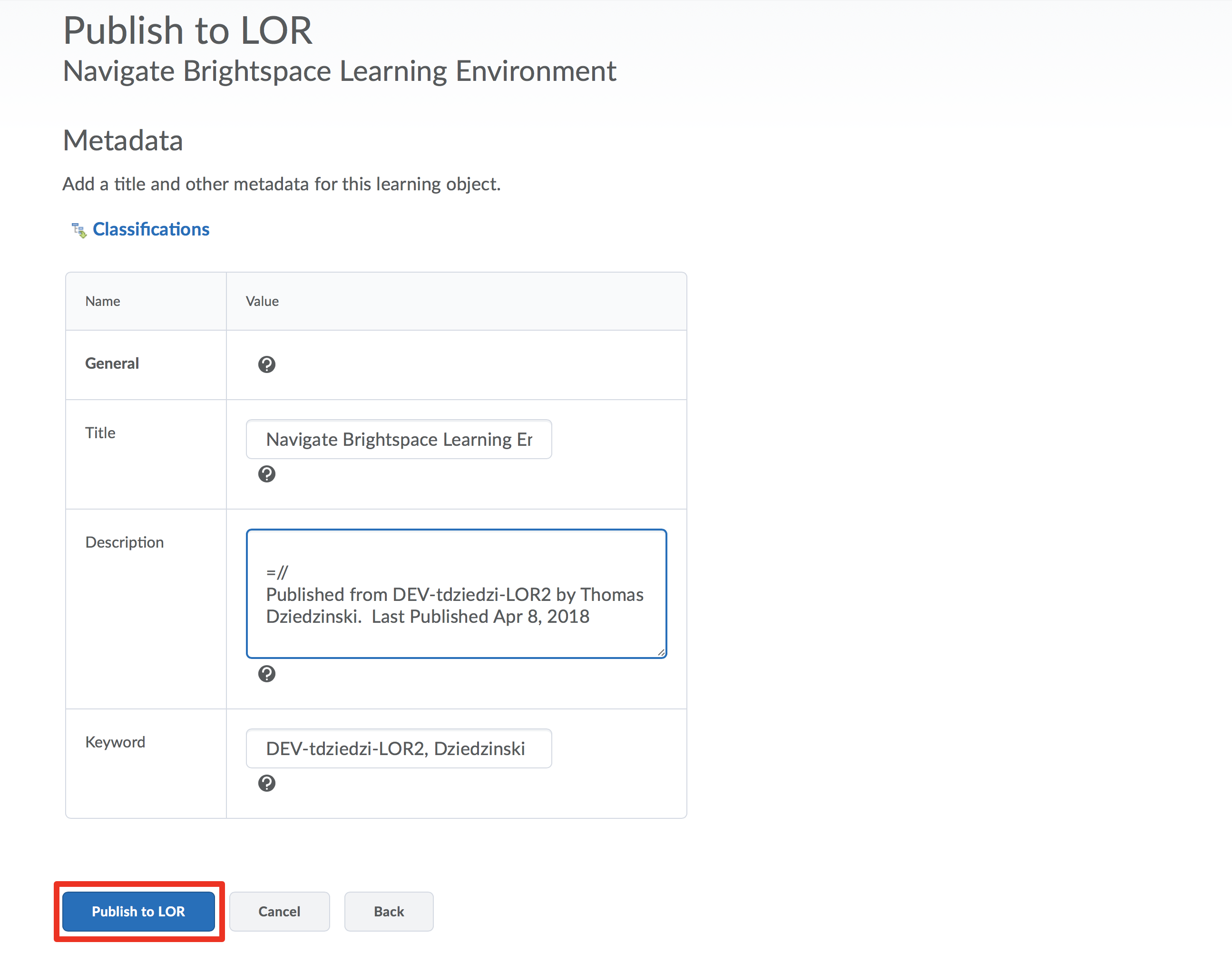
Task: Click the Keyword row label
Action: pos(115,742)
